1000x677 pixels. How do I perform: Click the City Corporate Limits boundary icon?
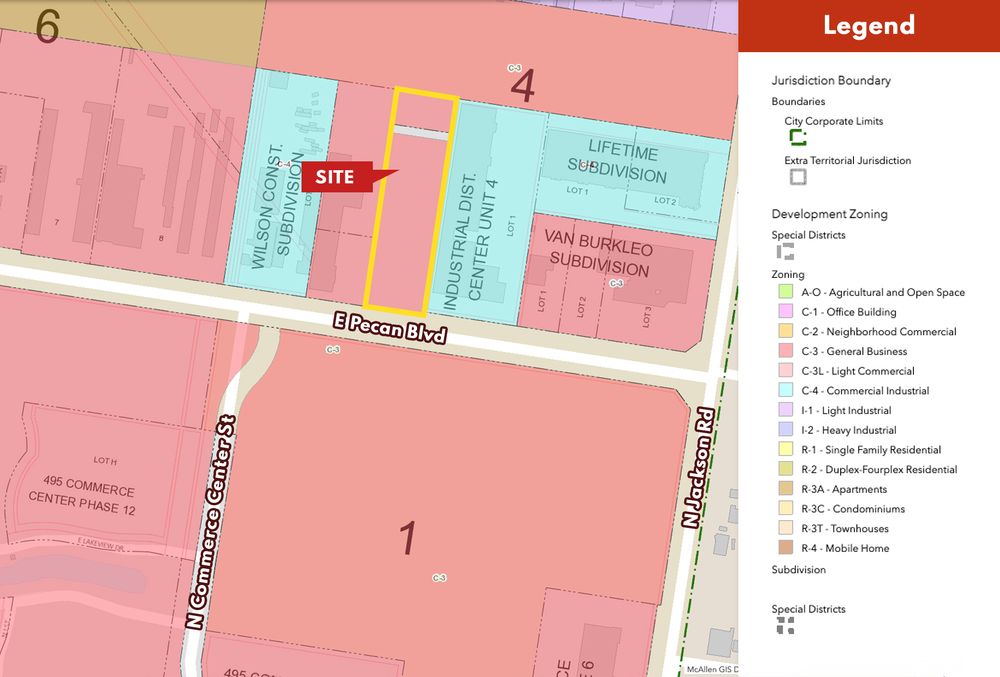click(x=797, y=138)
